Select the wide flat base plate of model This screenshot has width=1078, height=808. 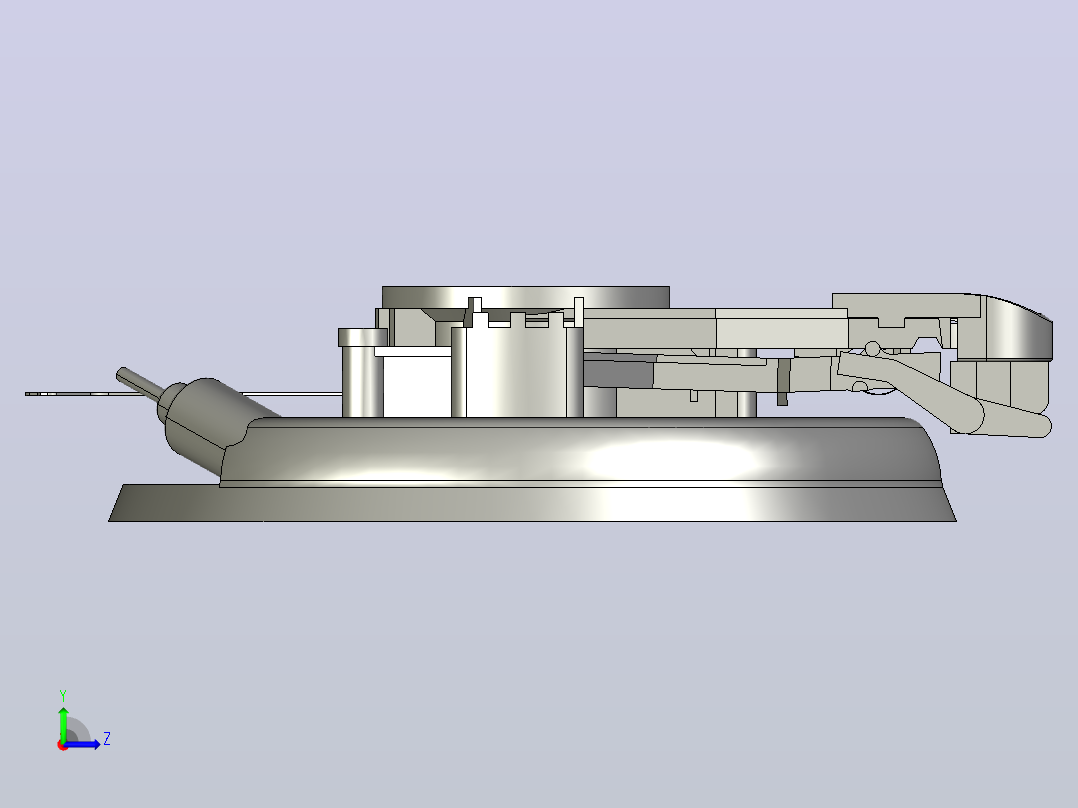(x=532, y=503)
